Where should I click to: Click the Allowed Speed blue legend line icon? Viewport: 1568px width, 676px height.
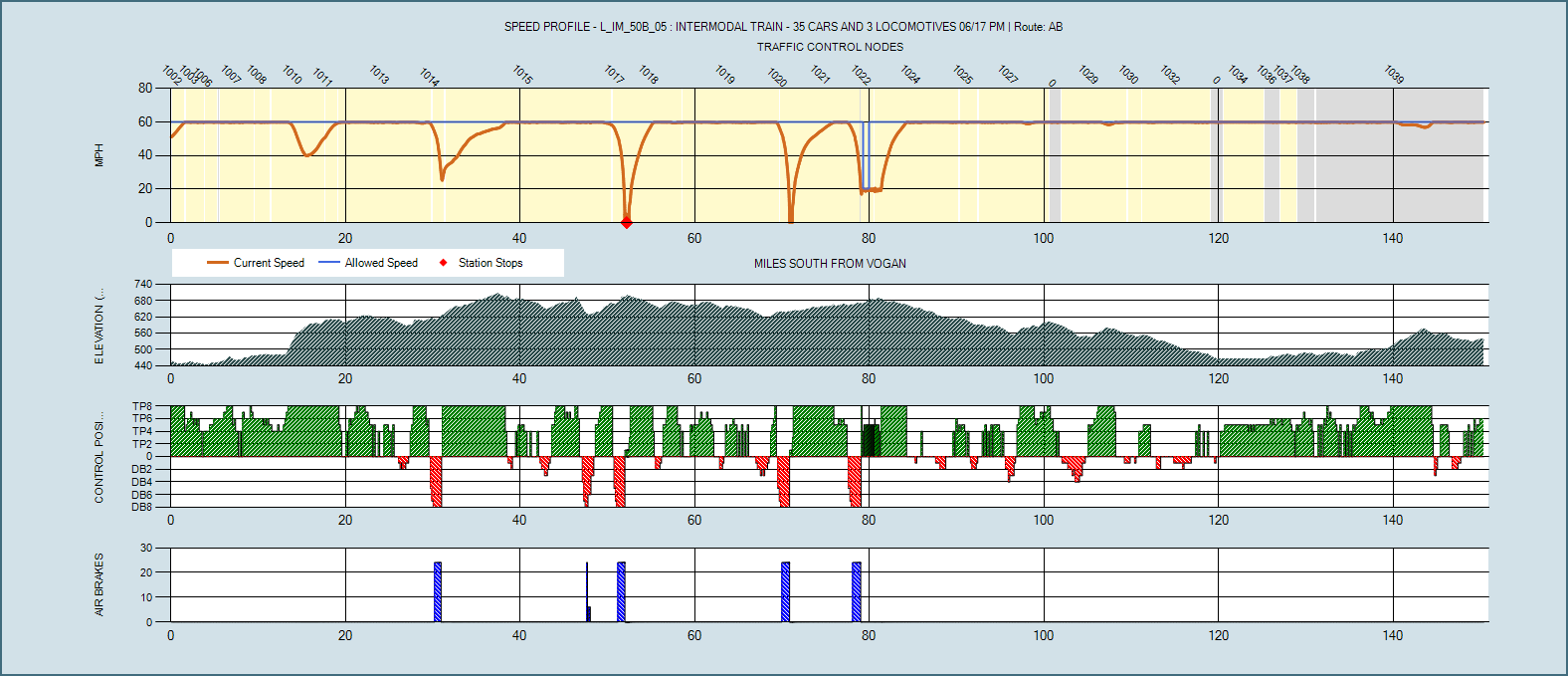coord(329,263)
